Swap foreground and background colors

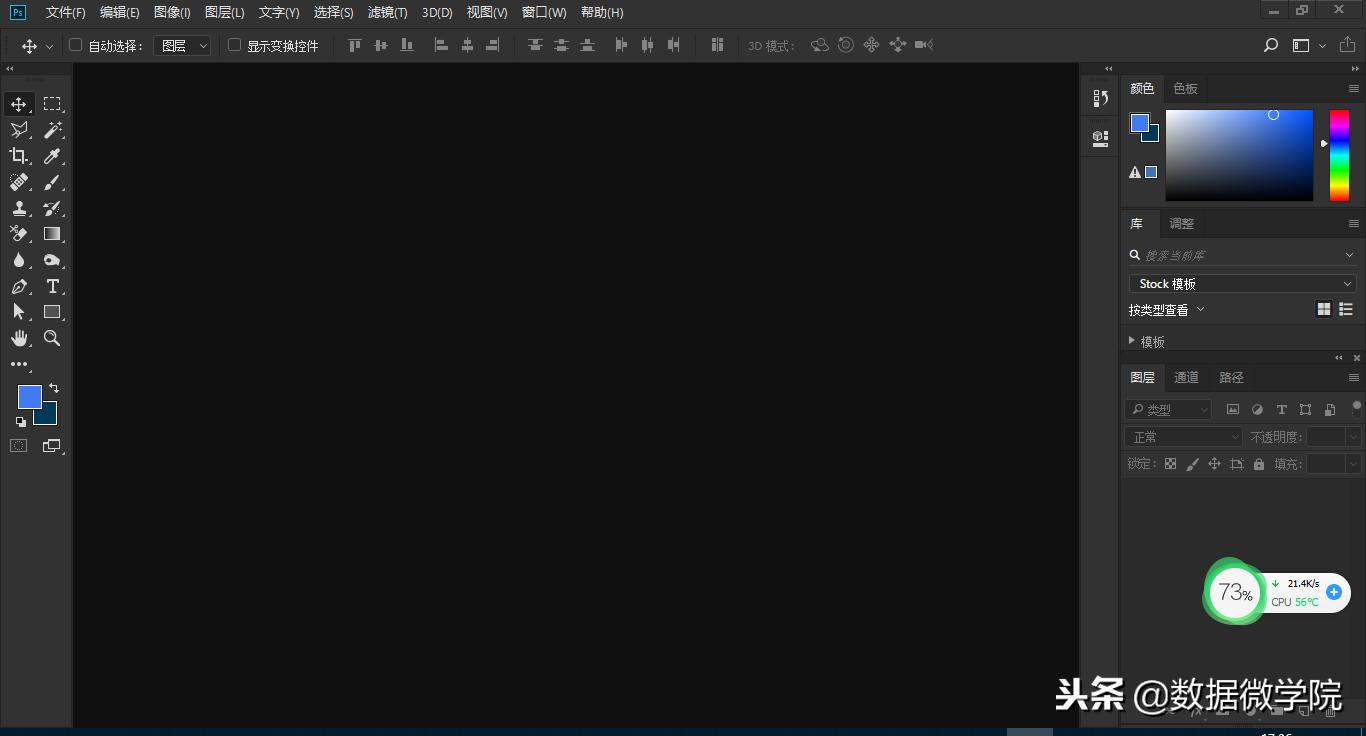coord(54,388)
